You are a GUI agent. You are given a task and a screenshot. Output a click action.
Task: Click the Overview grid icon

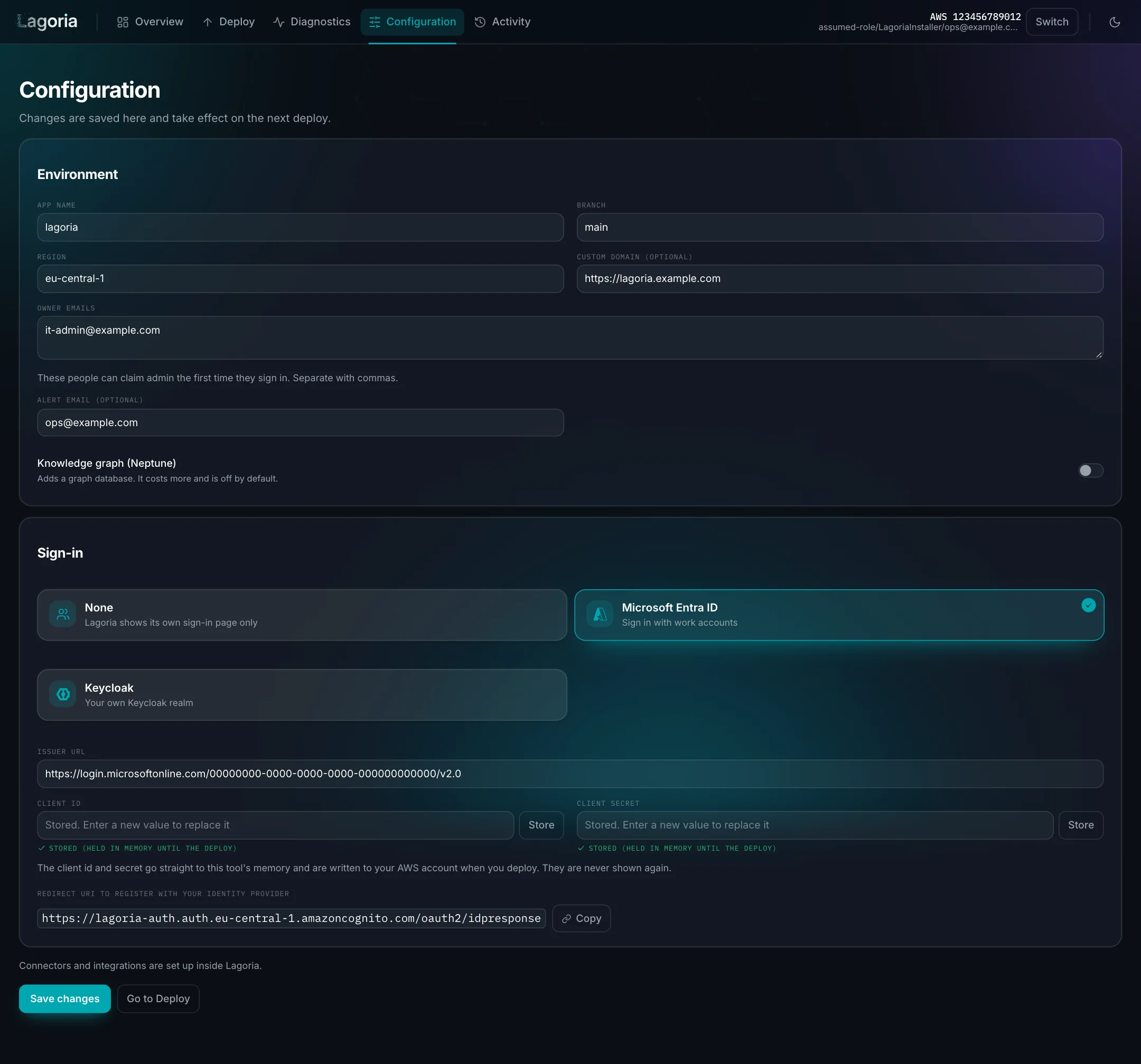click(122, 22)
